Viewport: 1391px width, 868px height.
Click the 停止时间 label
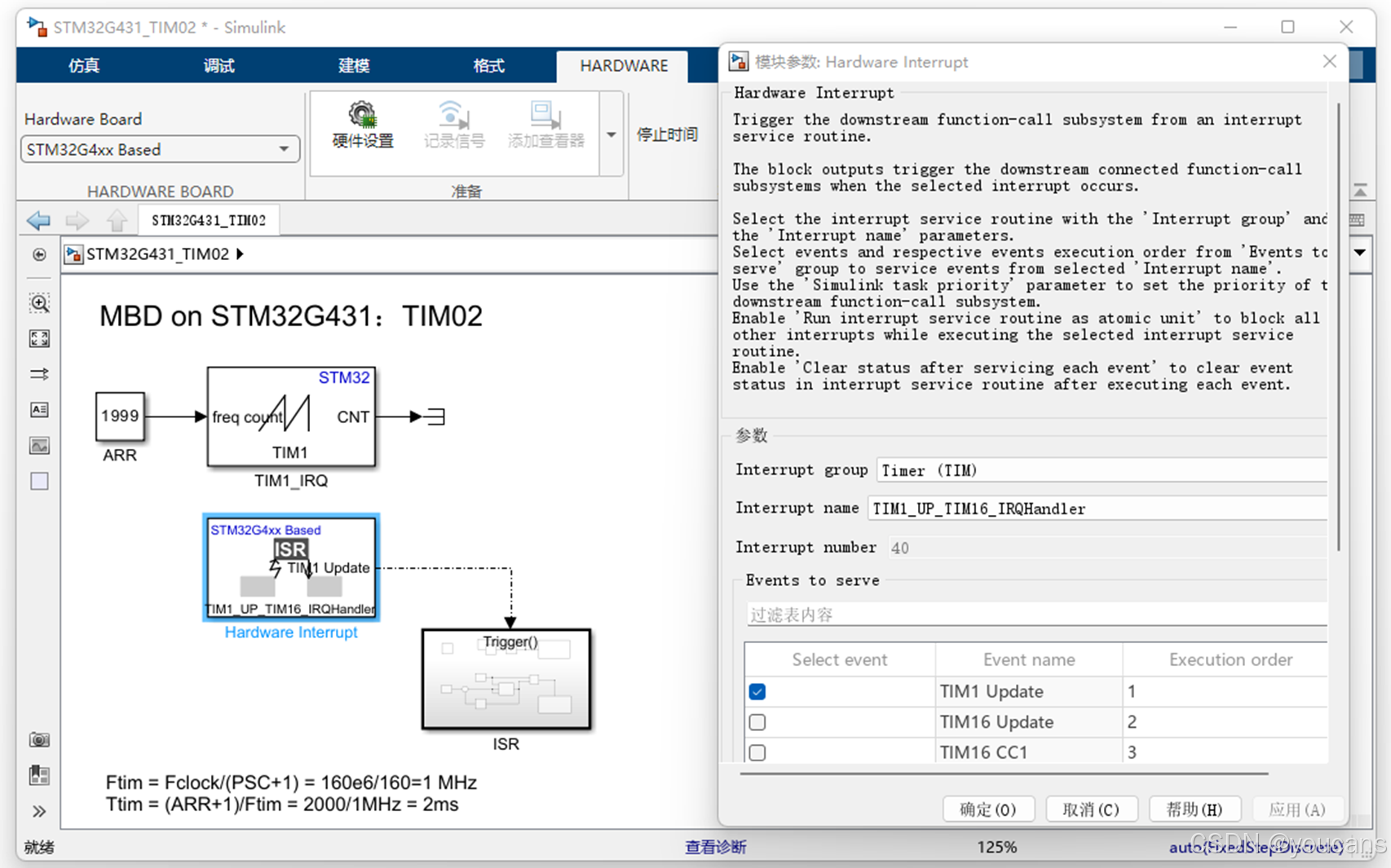tap(667, 134)
